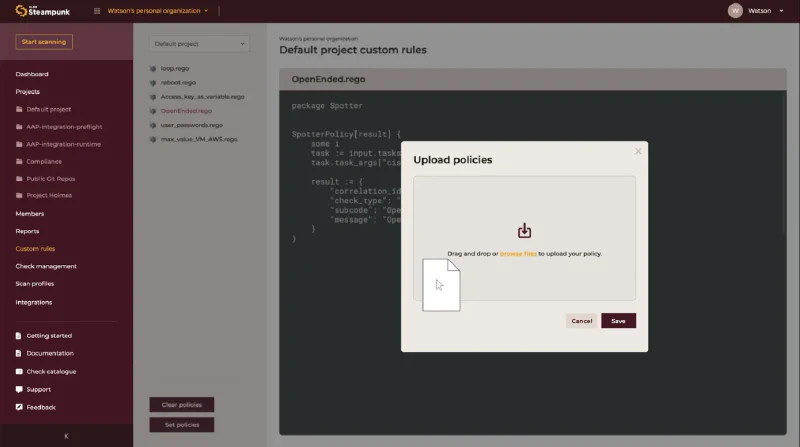The image size is (800, 447).
Task: Click the Project Holmes folder icon
Action: (19, 195)
